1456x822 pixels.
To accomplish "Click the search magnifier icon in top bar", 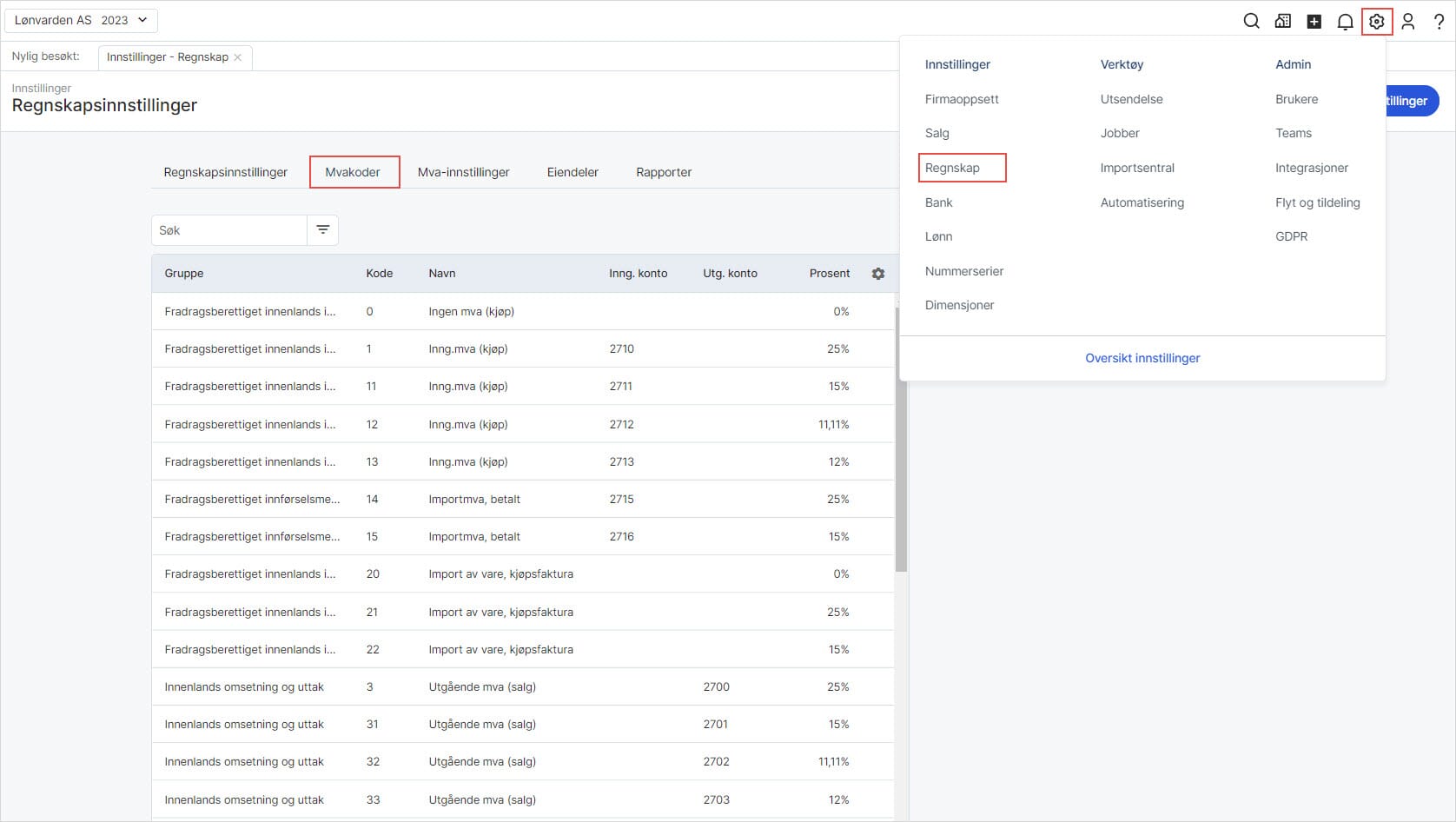I will click(x=1251, y=22).
